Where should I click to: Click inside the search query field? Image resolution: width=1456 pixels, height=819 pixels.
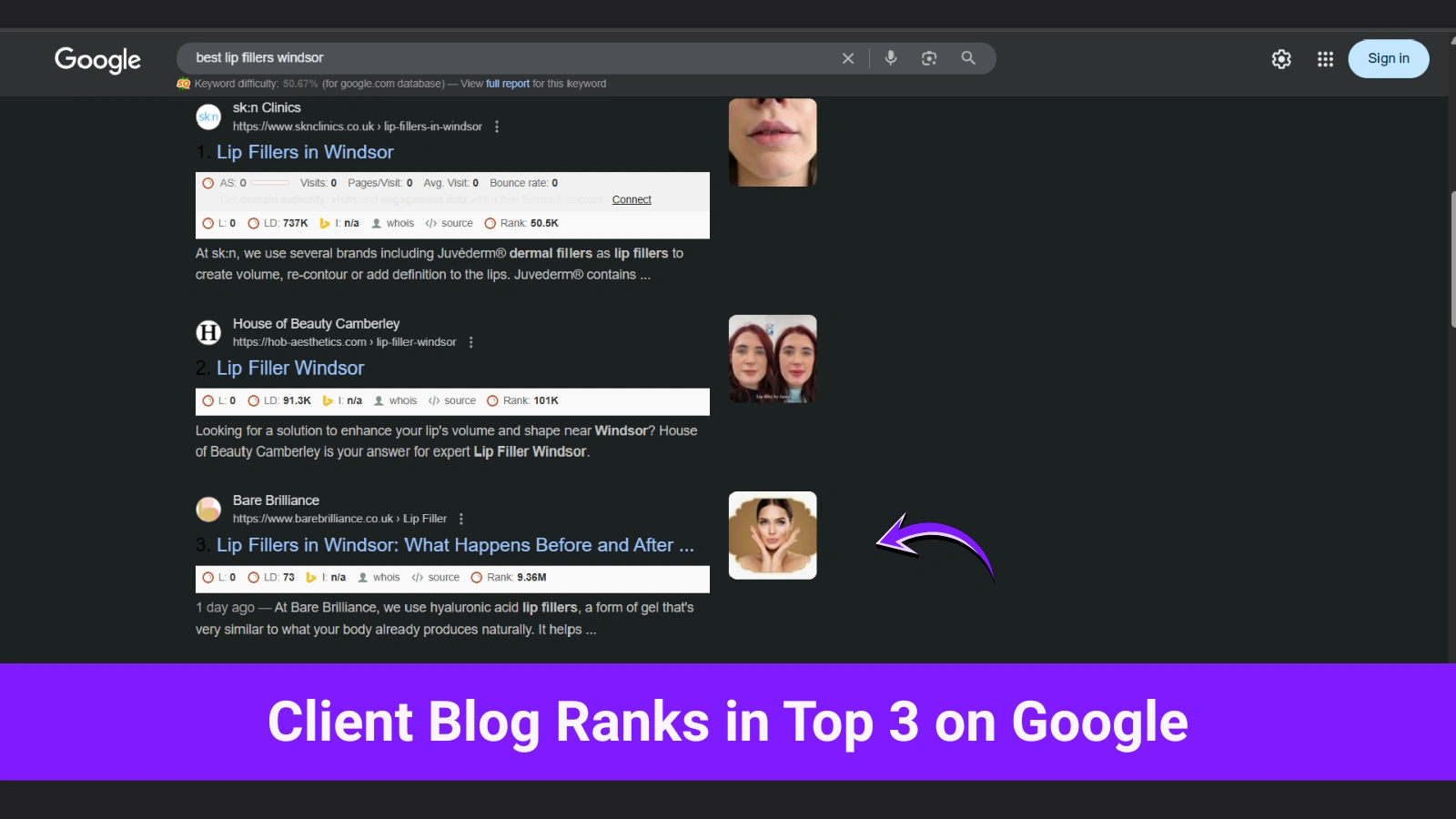(x=500, y=57)
